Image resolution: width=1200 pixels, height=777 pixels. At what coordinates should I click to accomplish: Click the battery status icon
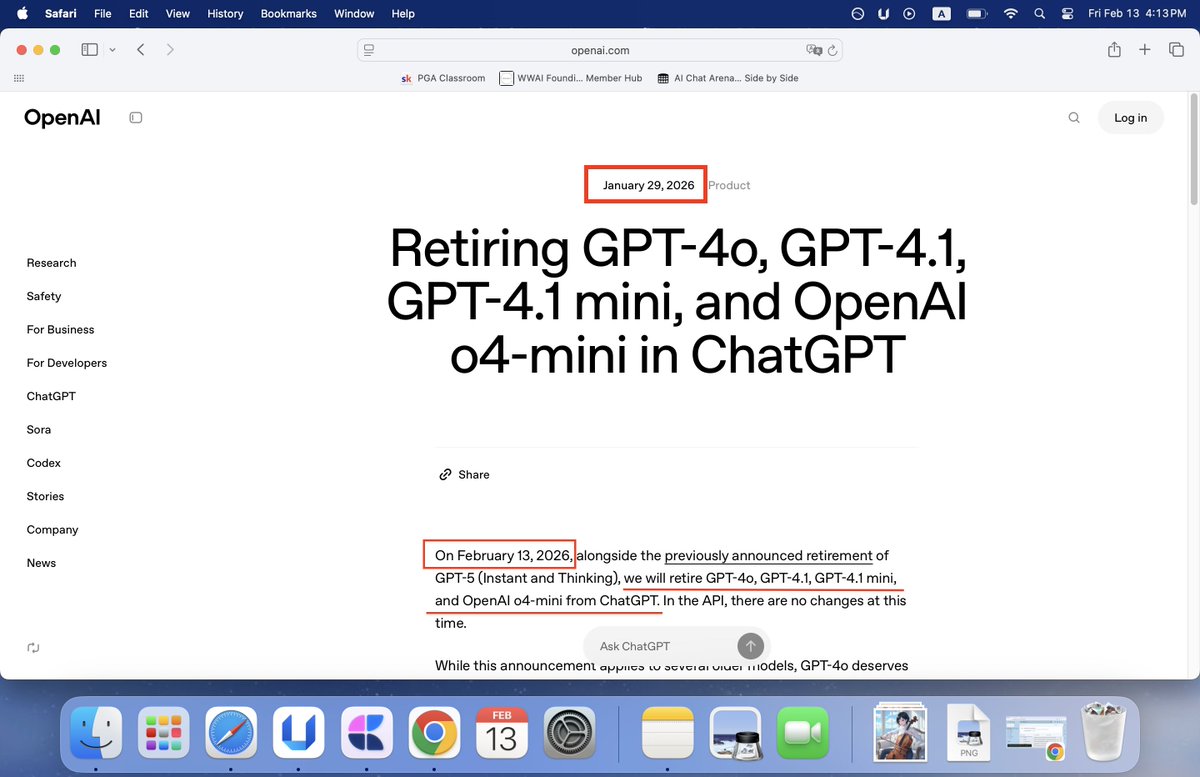pos(977,14)
